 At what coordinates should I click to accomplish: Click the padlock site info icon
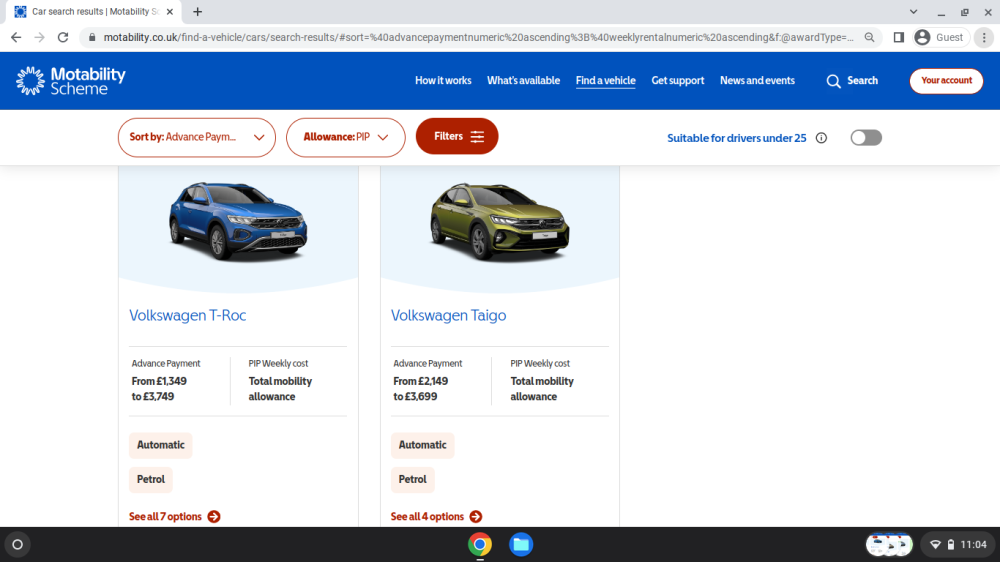[x=92, y=38]
